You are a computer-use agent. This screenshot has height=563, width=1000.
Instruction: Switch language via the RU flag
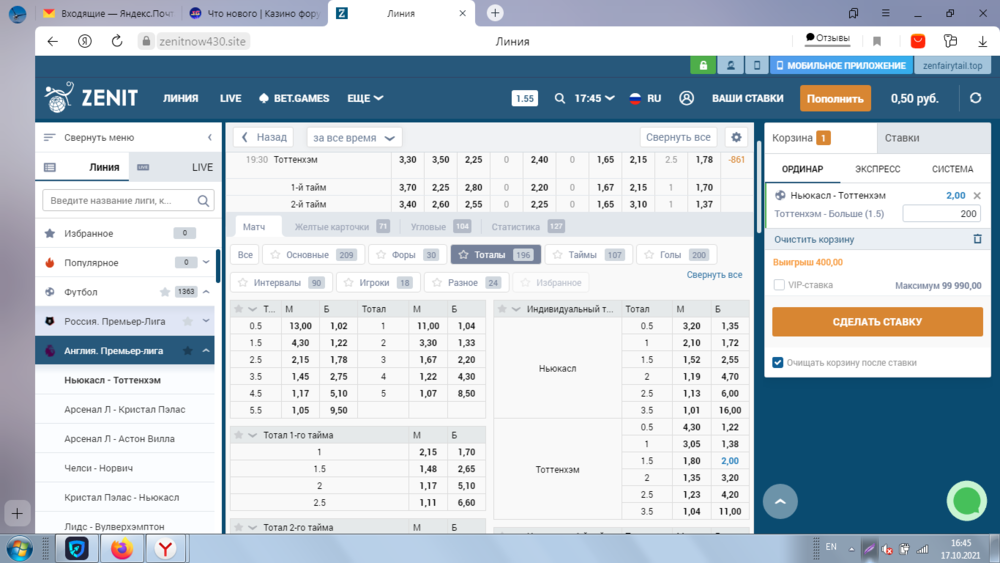click(645, 98)
